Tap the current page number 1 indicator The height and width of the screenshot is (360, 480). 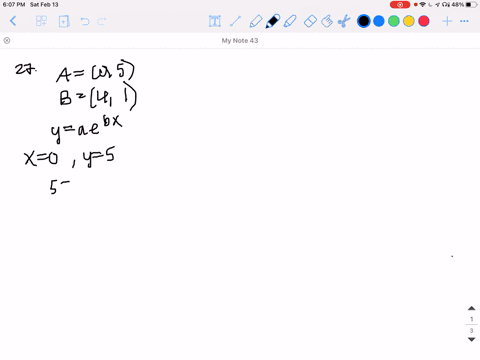pyautogui.click(x=471, y=319)
